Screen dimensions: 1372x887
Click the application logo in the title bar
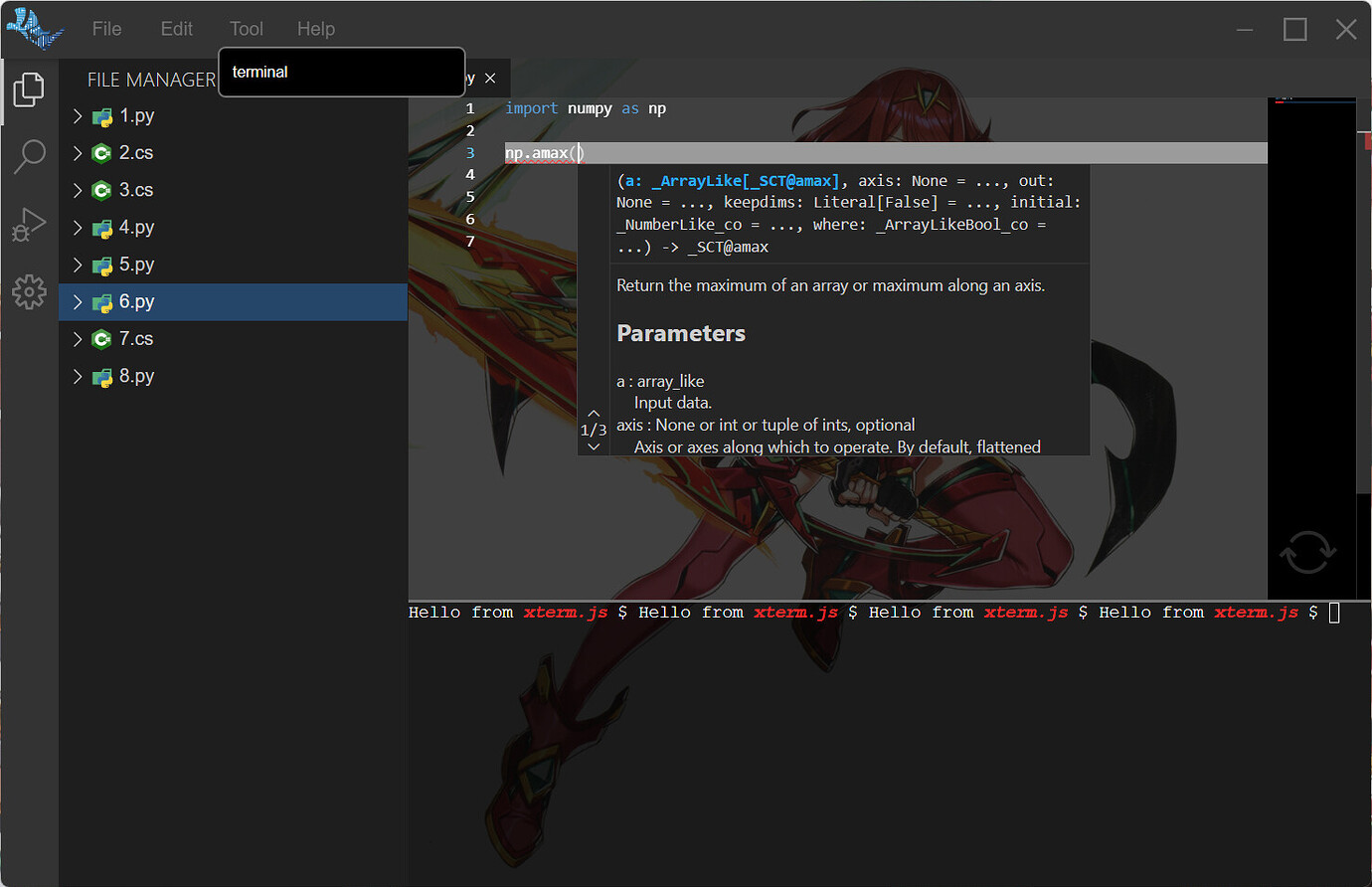coord(35,28)
